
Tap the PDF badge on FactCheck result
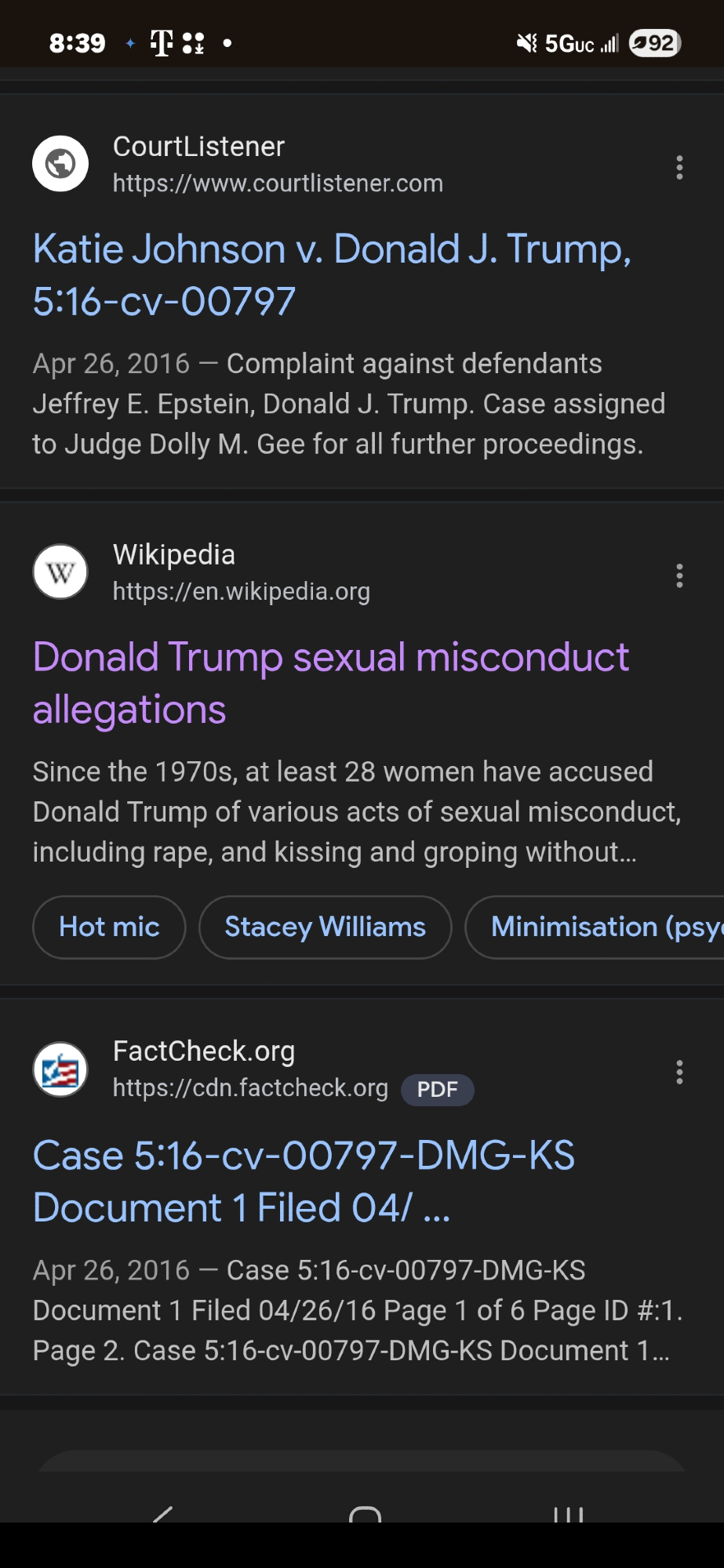tap(437, 1089)
